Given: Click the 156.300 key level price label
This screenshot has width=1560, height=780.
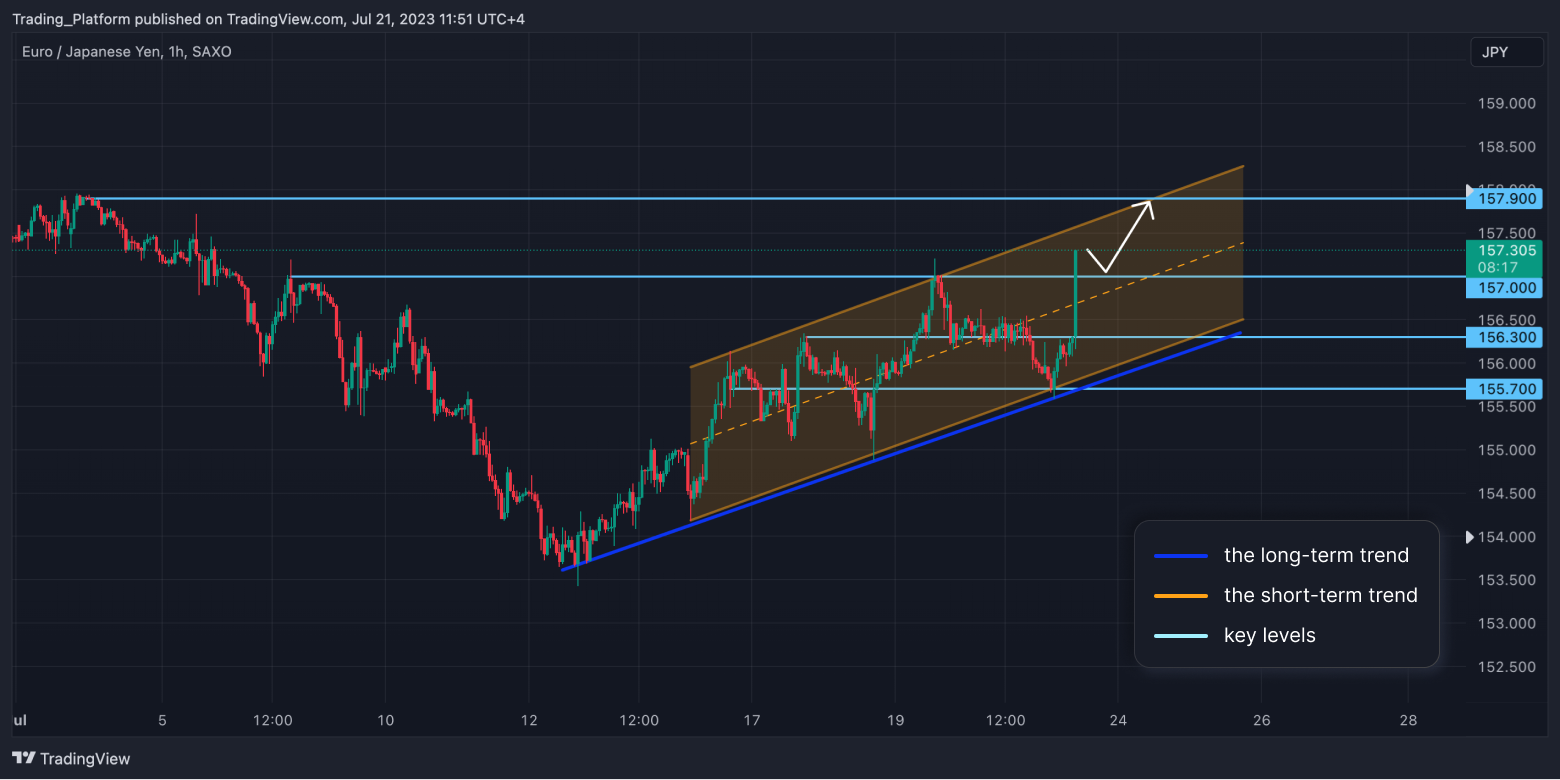Looking at the screenshot, I should click(x=1504, y=337).
